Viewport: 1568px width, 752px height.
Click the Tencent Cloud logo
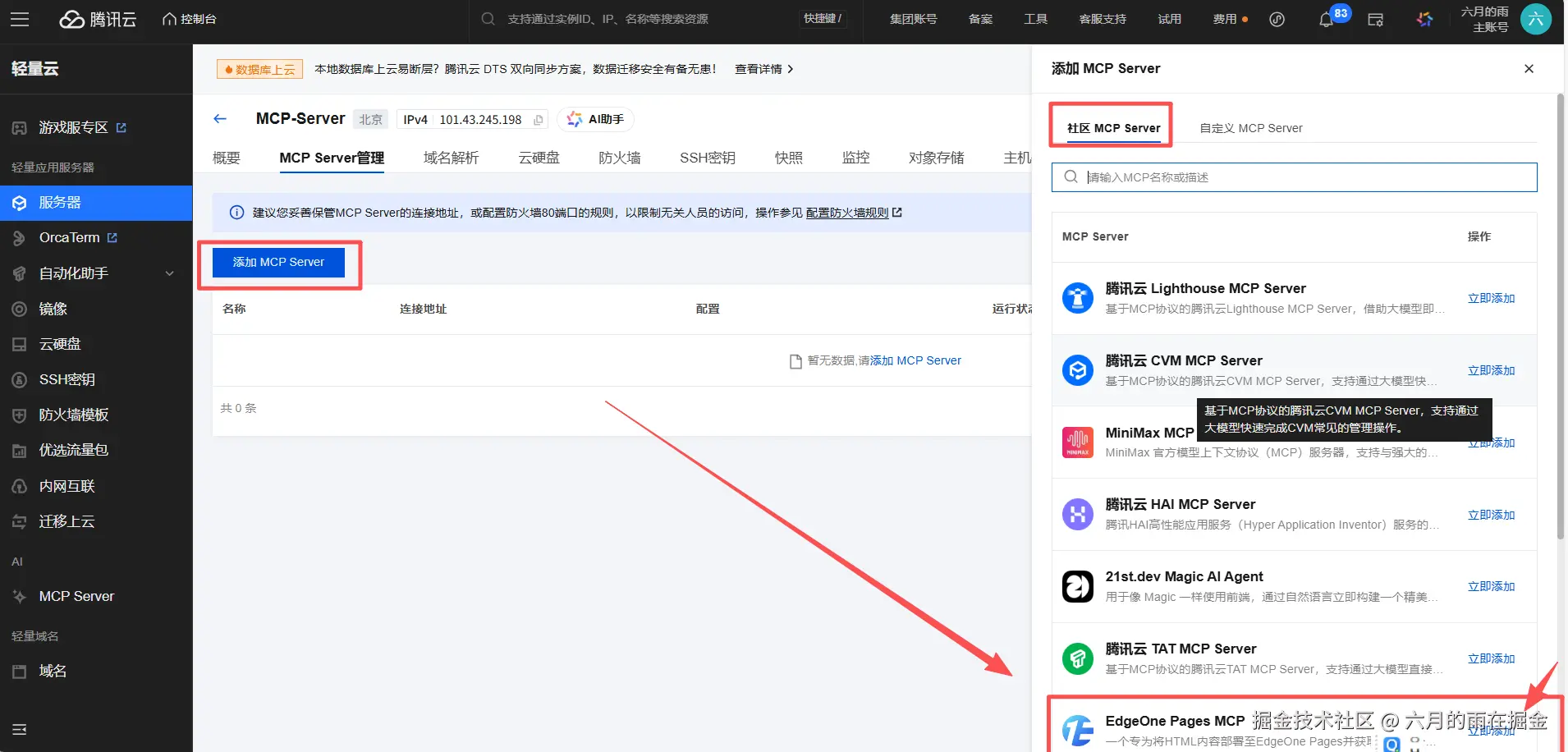click(98, 19)
